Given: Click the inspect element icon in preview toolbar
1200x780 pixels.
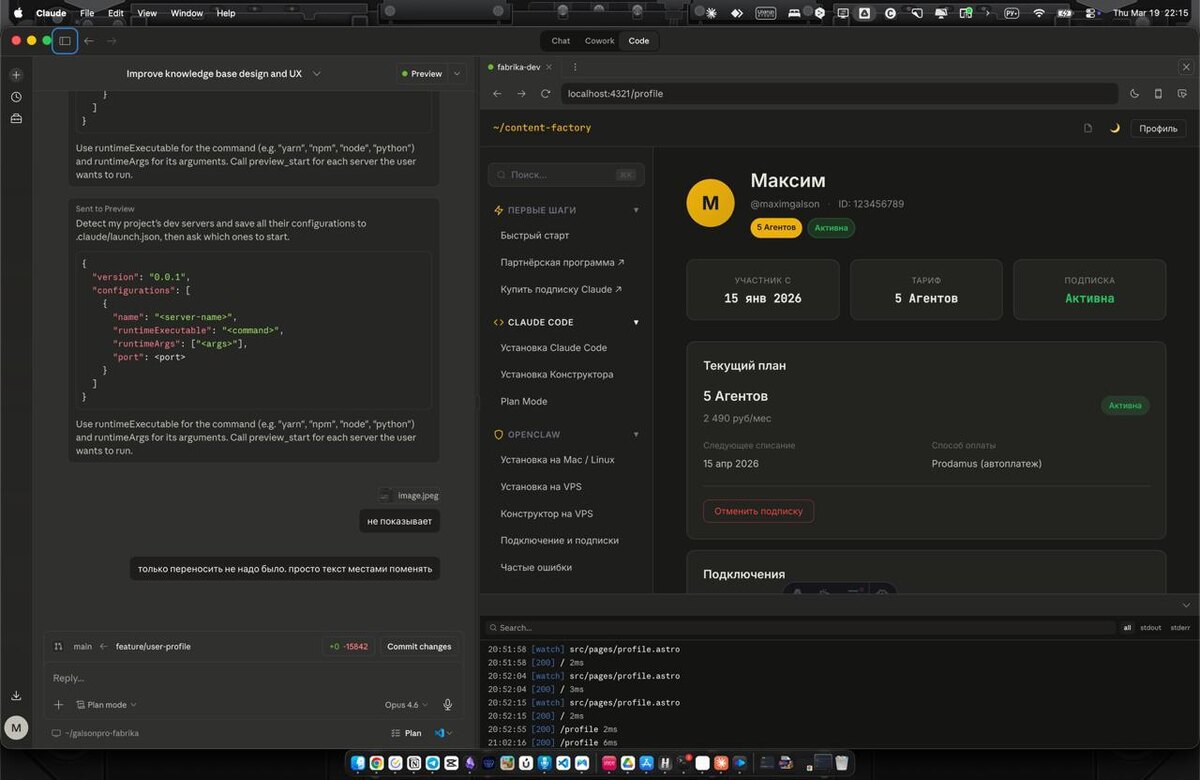Looking at the screenshot, I should coord(1182,94).
